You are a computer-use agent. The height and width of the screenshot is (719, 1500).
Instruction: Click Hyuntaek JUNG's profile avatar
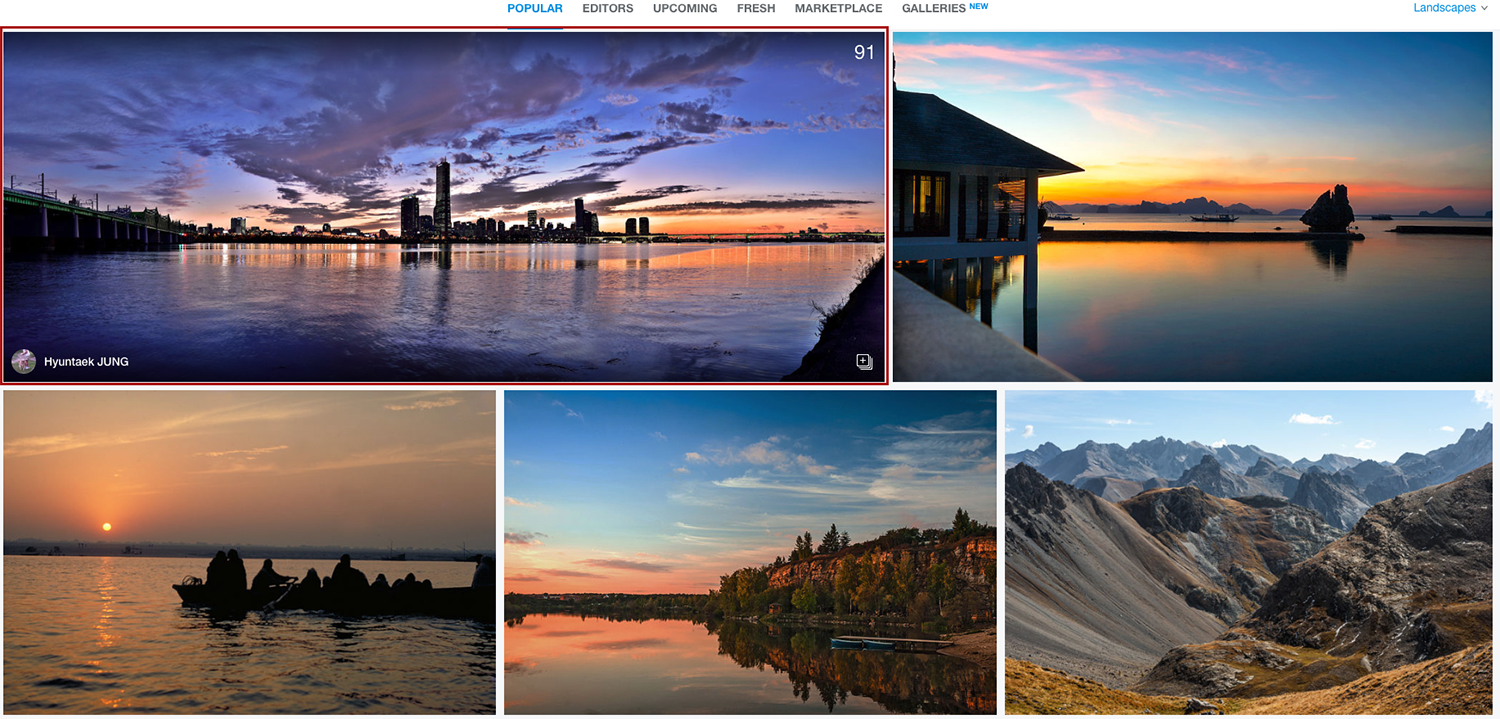pyautogui.click(x=23, y=362)
